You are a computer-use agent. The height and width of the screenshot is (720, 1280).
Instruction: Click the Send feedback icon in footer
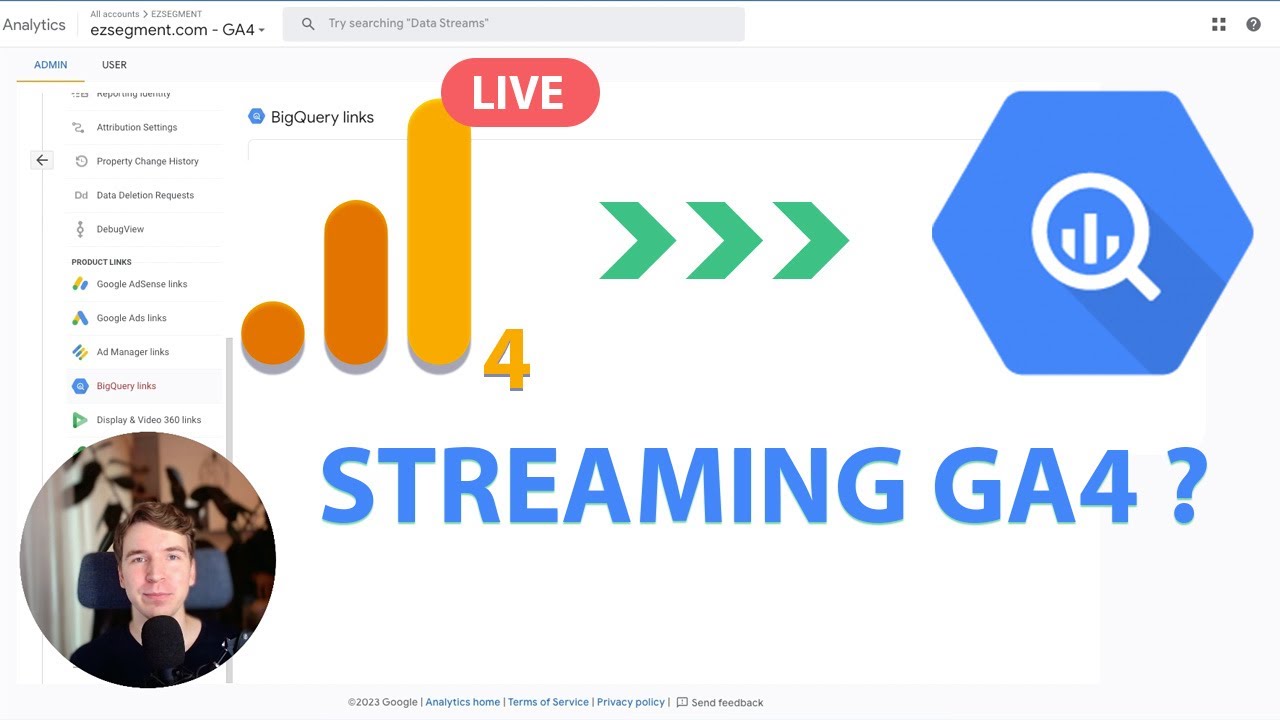pos(682,702)
